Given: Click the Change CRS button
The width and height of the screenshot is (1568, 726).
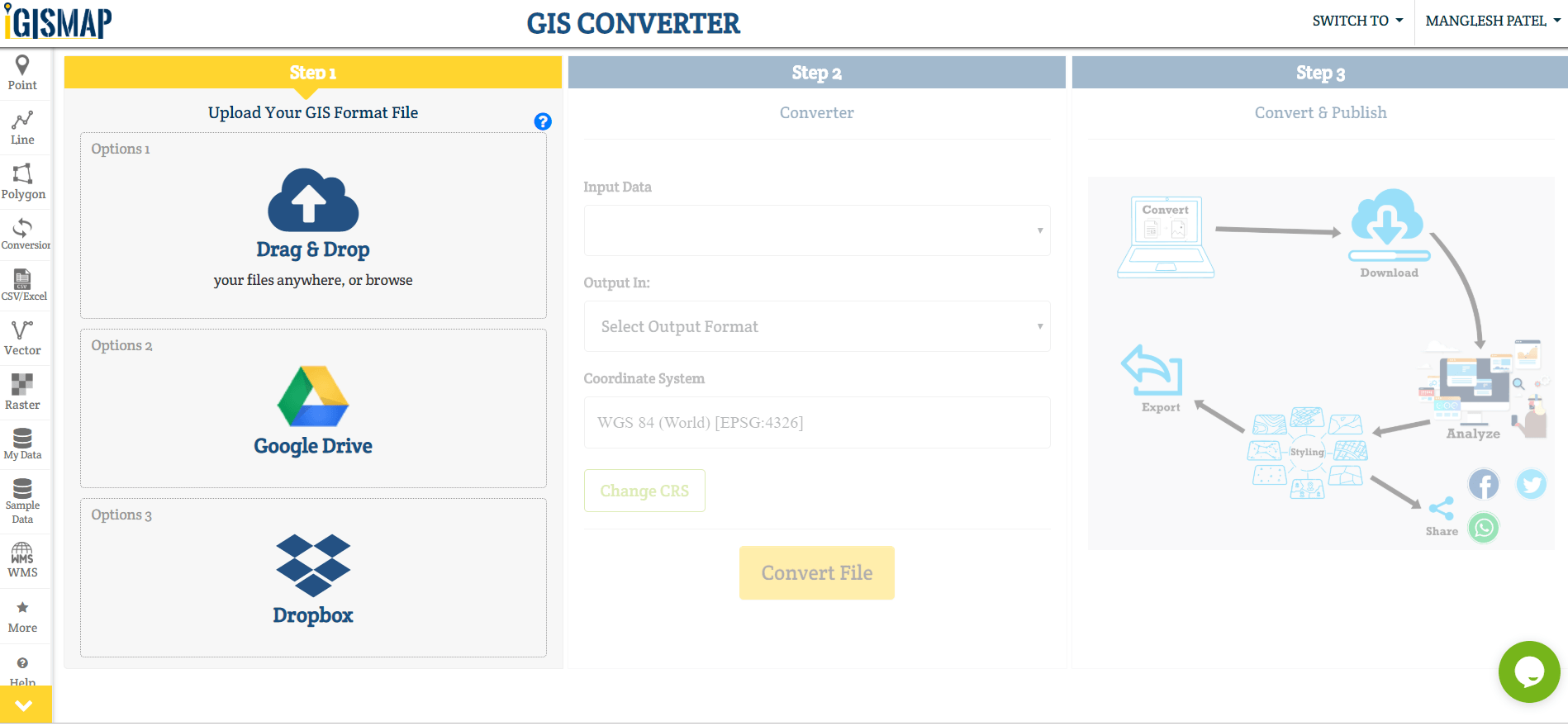Looking at the screenshot, I should 644,491.
